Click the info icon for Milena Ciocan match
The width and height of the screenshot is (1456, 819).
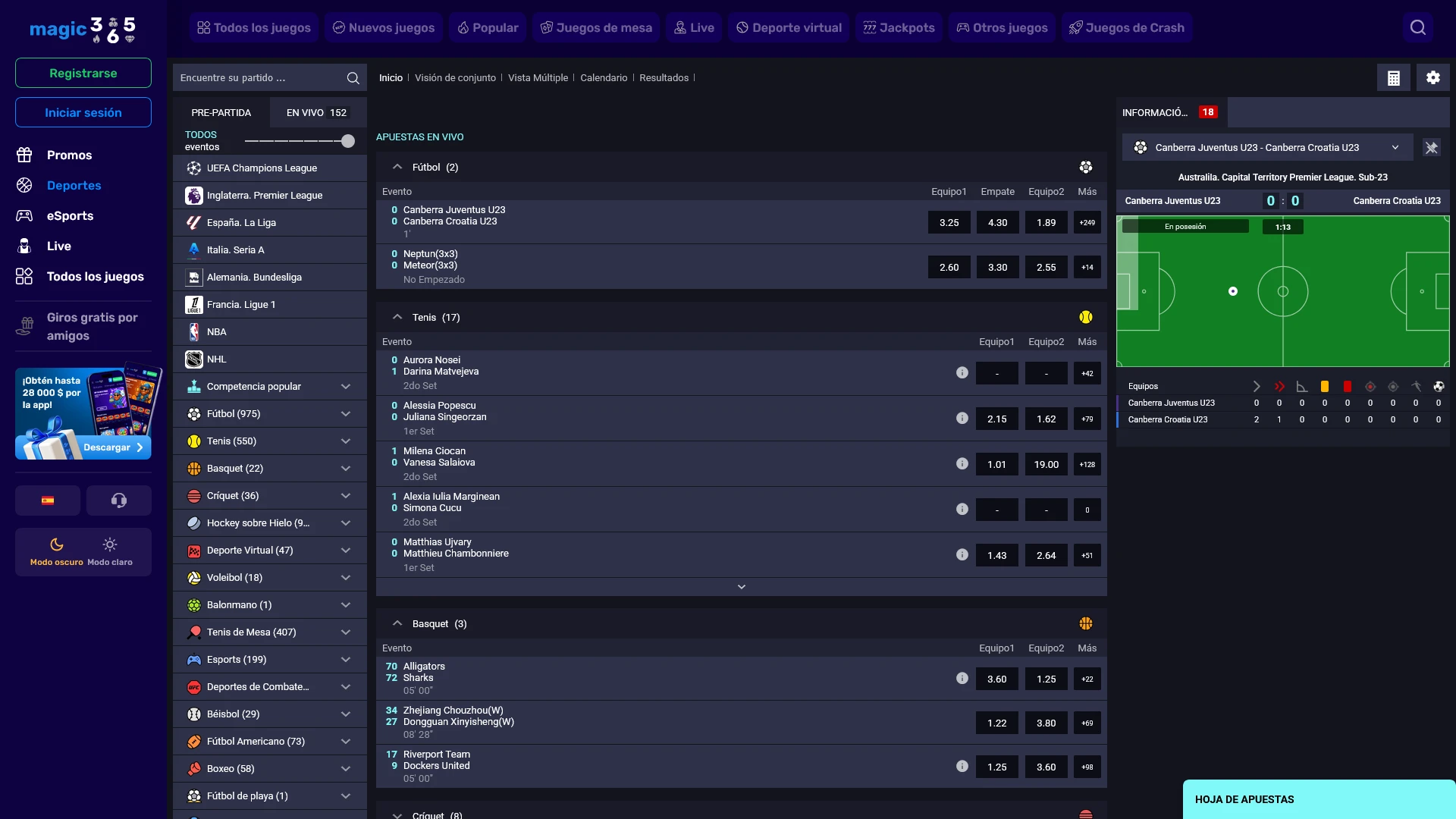pyautogui.click(x=962, y=463)
